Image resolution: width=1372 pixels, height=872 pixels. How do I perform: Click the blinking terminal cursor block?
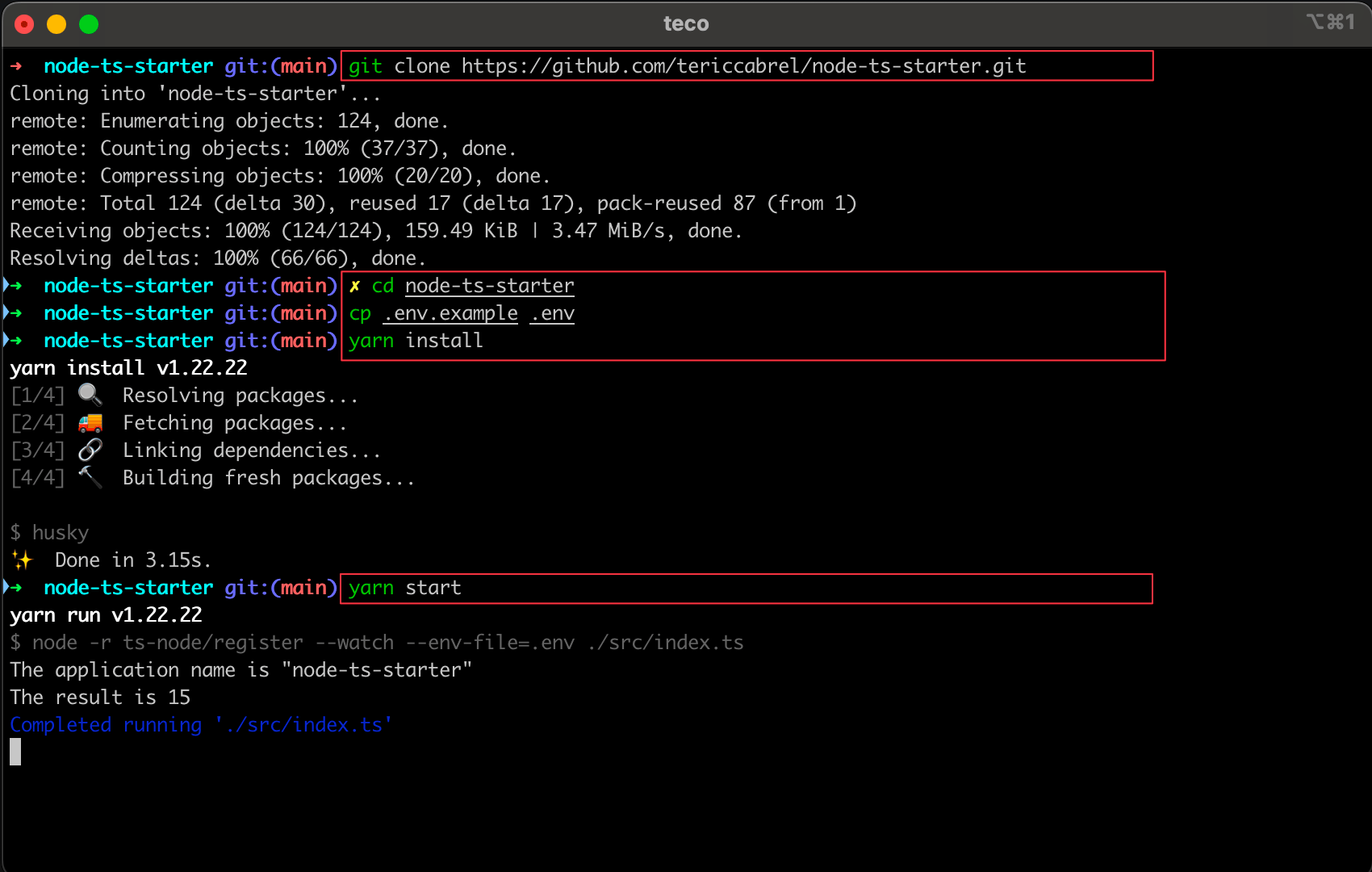click(x=15, y=752)
